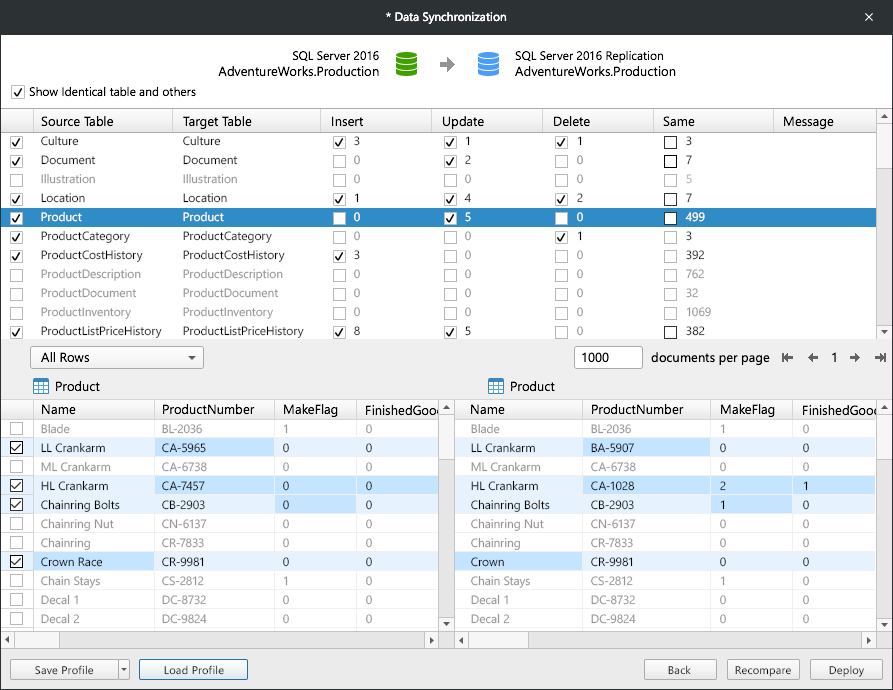Click the Load Profile button
The width and height of the screenshot is (893, 690).
[194, 670]
